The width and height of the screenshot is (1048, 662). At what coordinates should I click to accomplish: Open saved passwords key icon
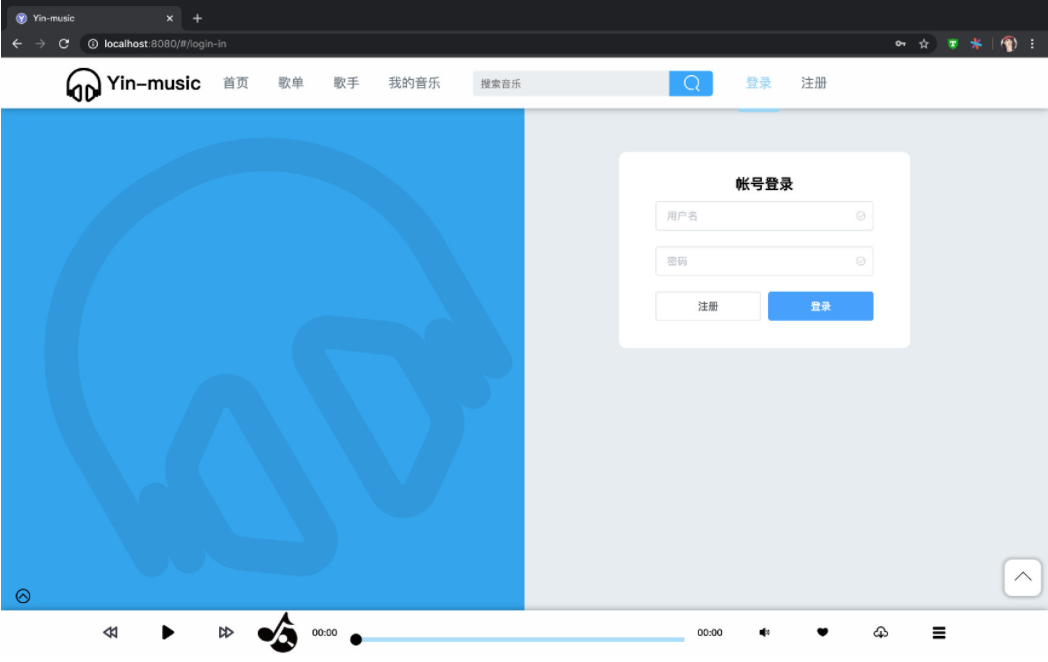click(901, 43)
